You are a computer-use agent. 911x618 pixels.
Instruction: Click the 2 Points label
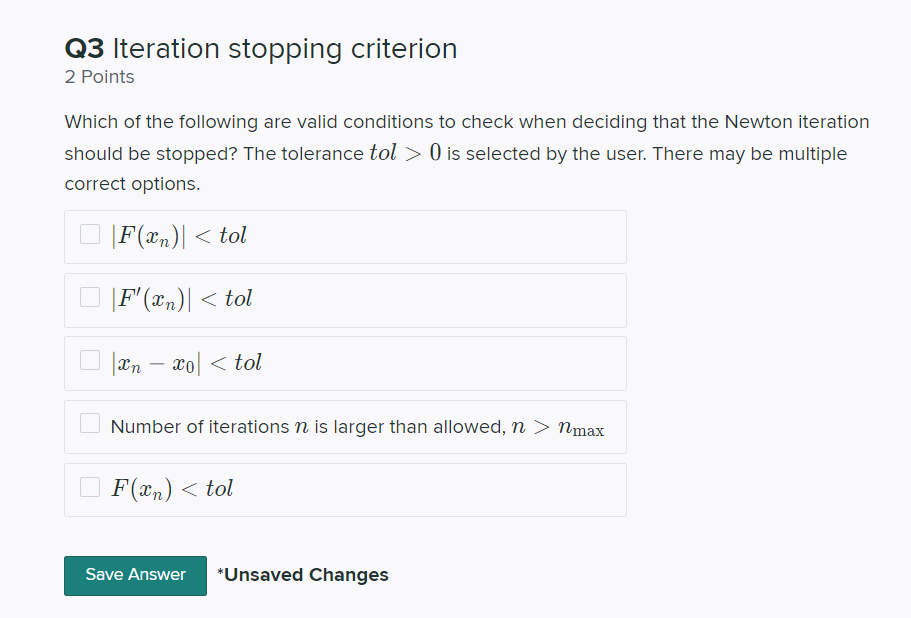click(99, 76)
